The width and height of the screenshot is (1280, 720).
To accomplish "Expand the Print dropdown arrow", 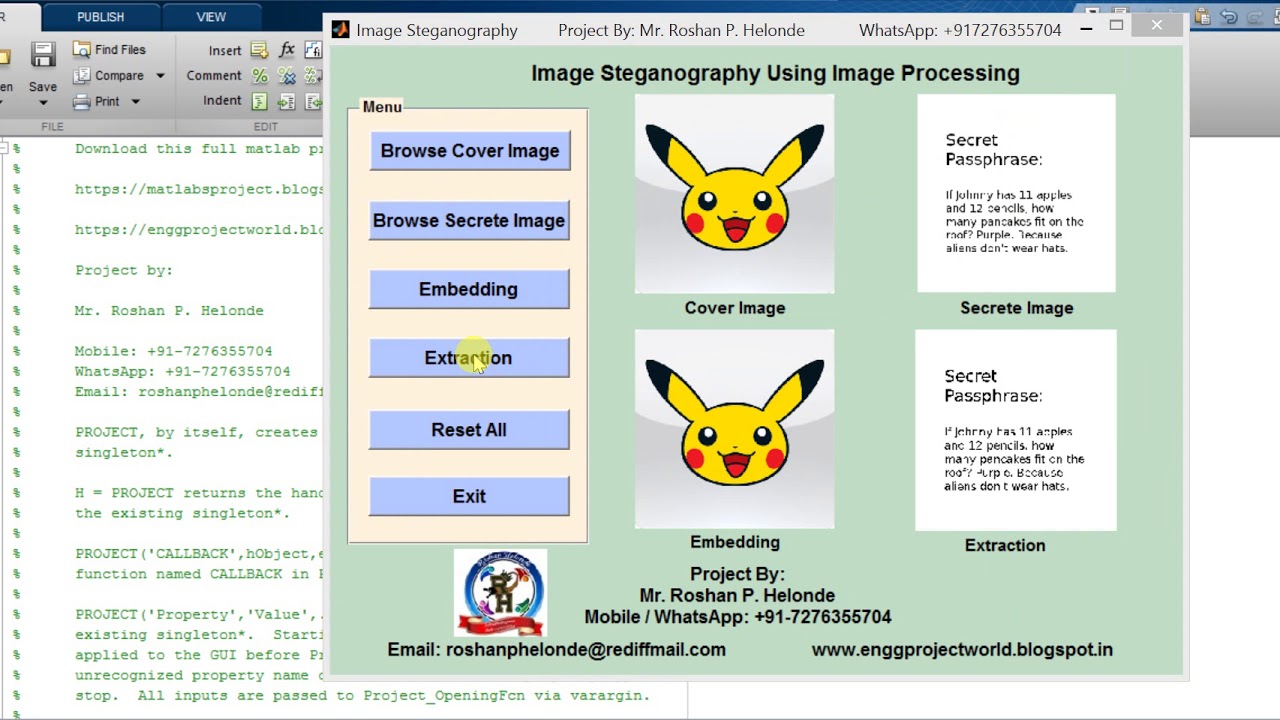I will tap(135, 102).
